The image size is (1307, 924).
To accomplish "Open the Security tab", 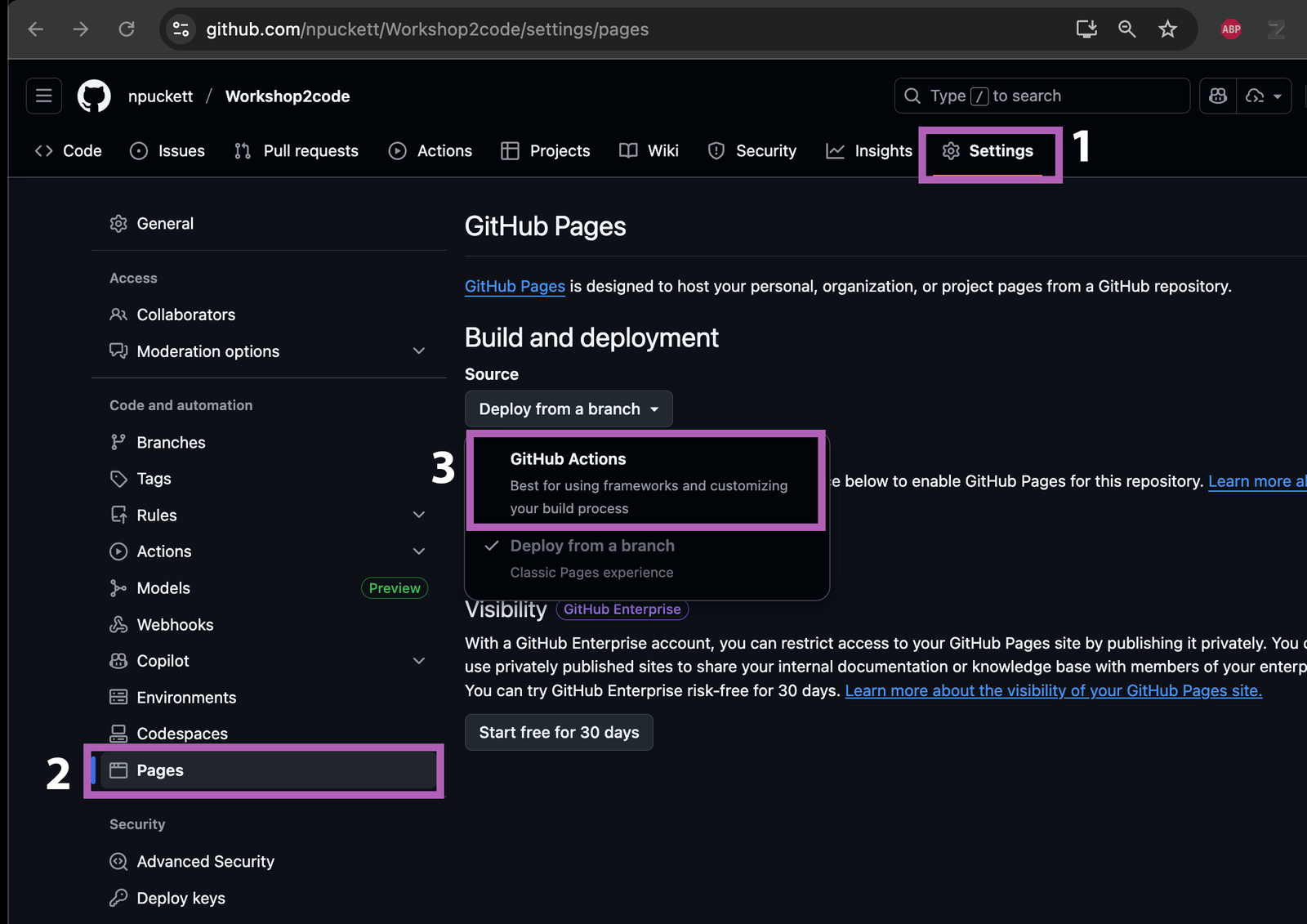I will click(x=752, y=151).
